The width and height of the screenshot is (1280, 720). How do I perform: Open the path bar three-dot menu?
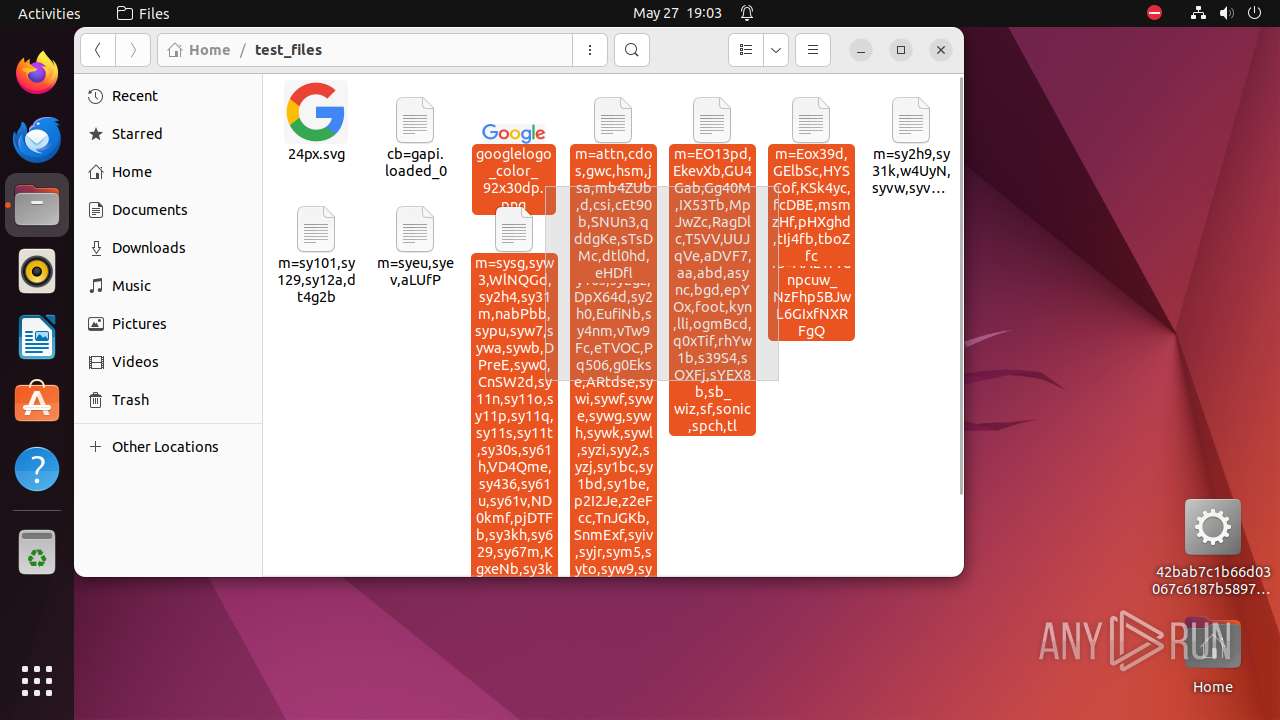coord(590,50)
